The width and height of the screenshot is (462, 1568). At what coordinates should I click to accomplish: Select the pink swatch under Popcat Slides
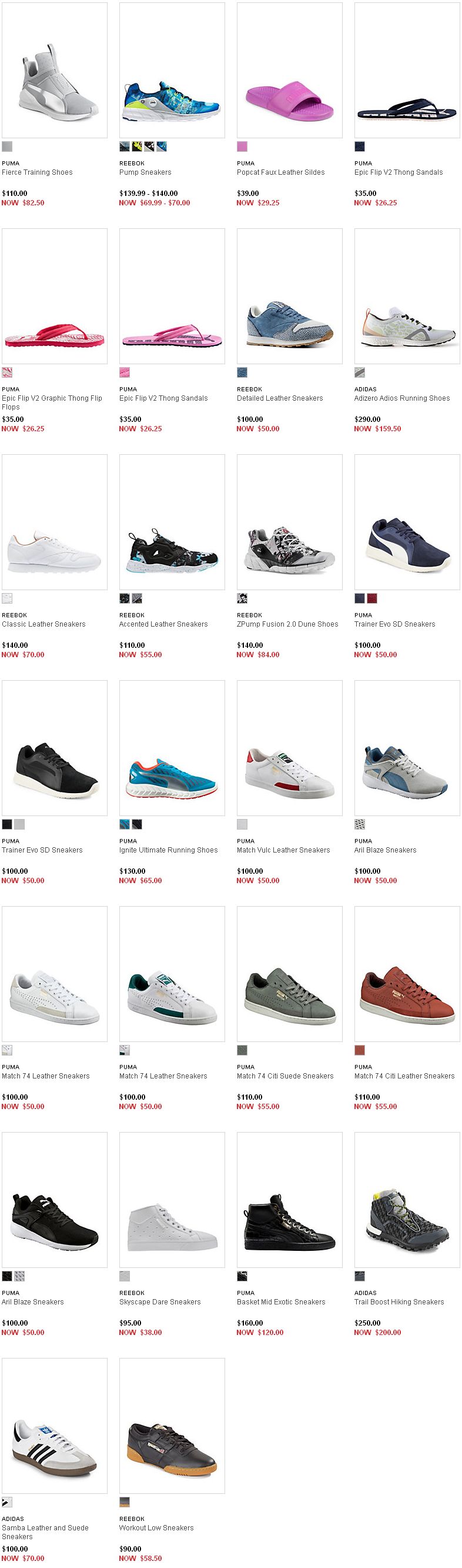242,147
